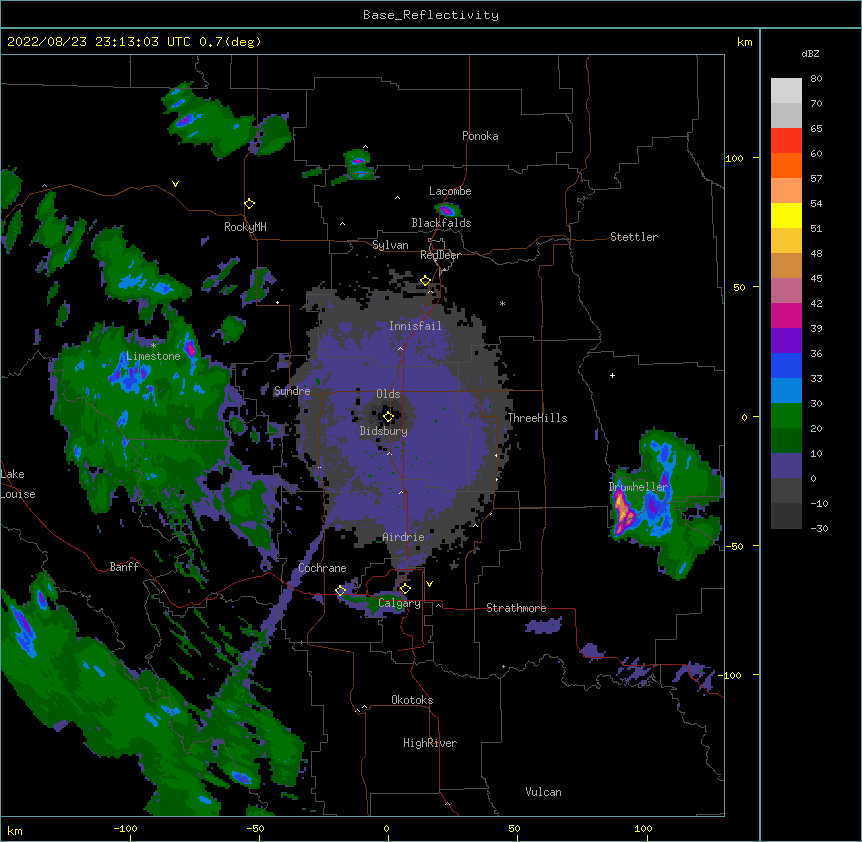This screenshot has width=862, height=842.
Task: Click the purple 10 dBZ legend color
Action: click(786, 466)
